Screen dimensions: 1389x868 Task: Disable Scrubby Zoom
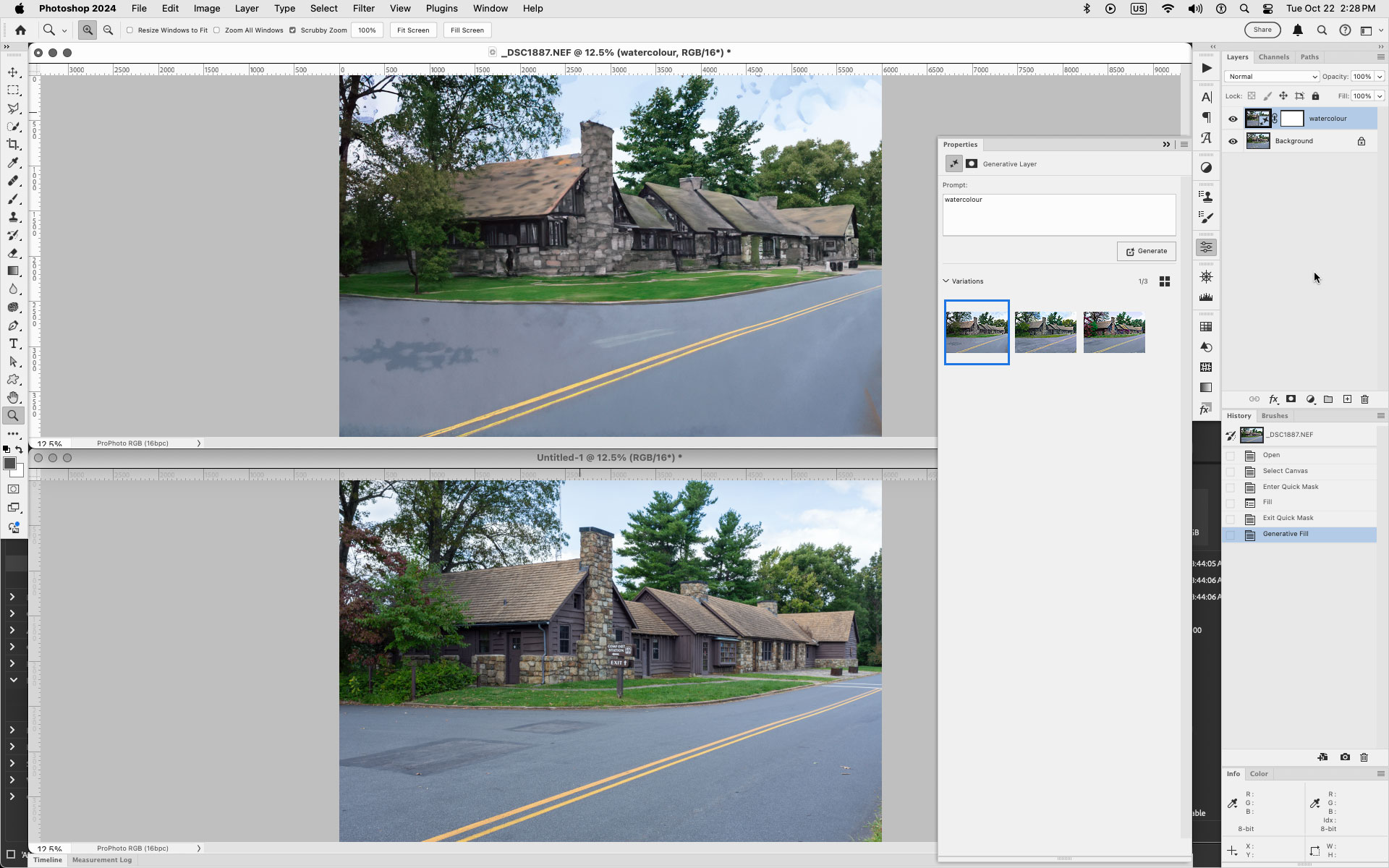pos(292,30)
